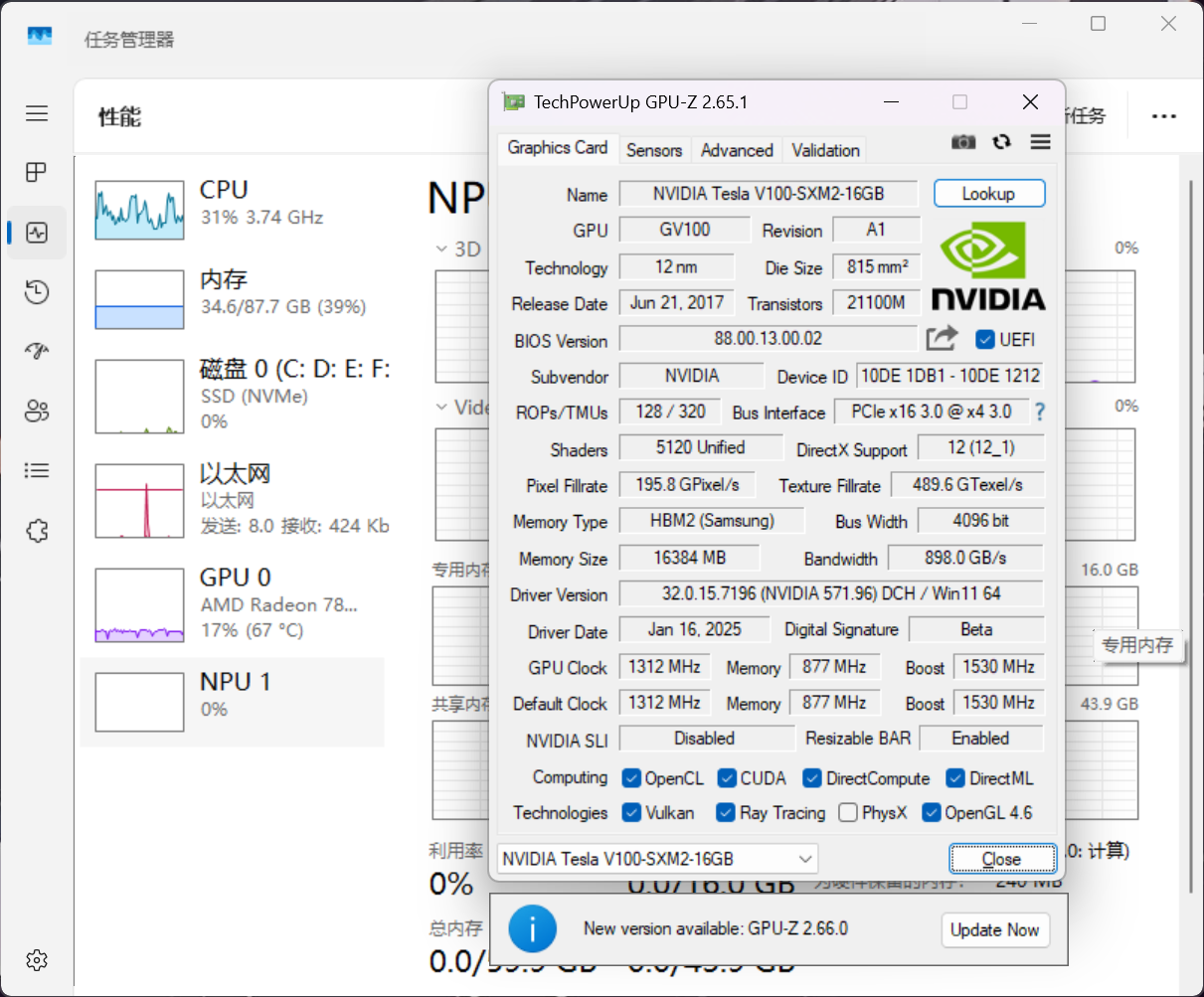This screenshot has width=1204, height=997.
Task: Select CPU performance item in Task Manager
Action: pos(233,209)
